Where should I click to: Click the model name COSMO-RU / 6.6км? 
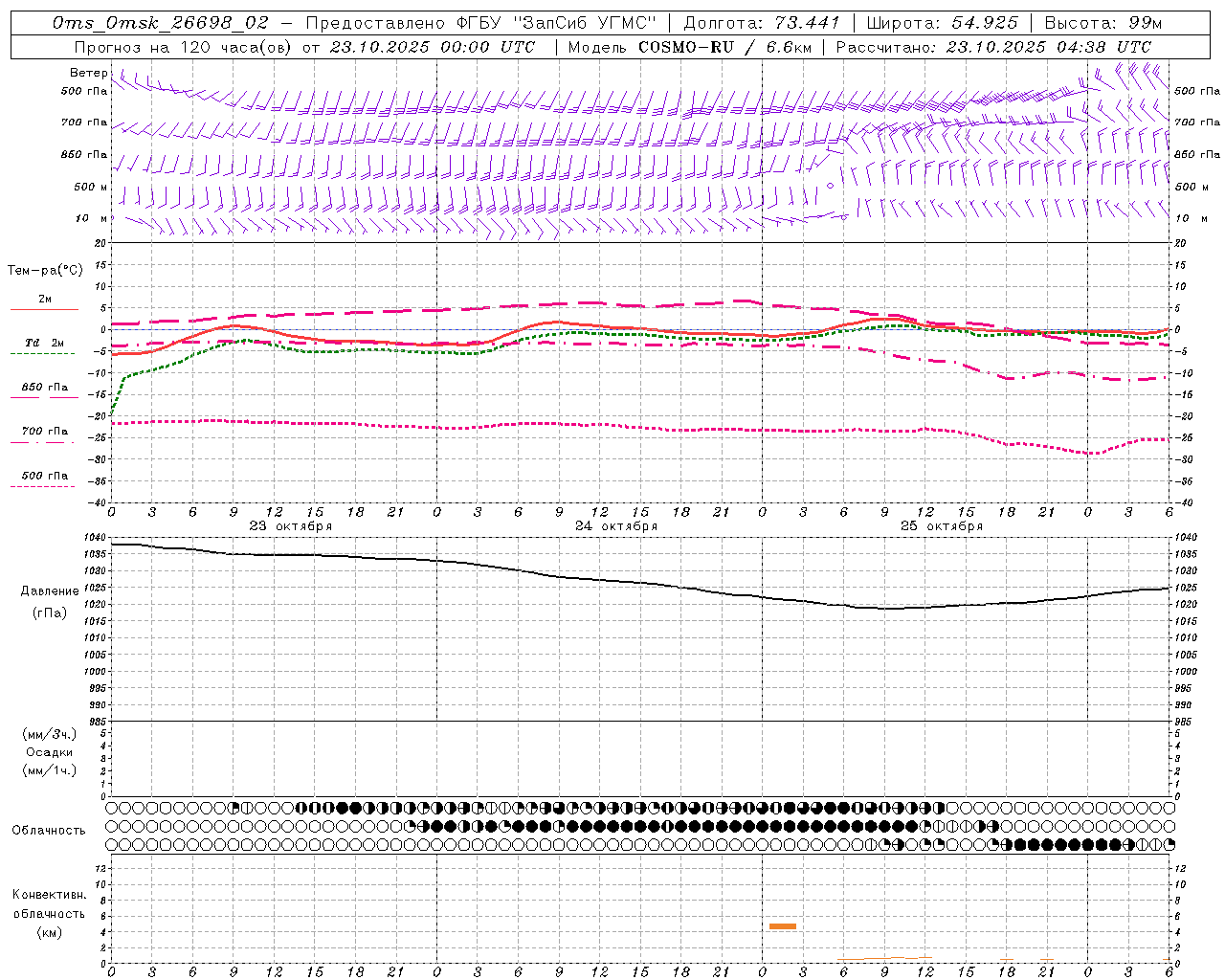[726, 47]
